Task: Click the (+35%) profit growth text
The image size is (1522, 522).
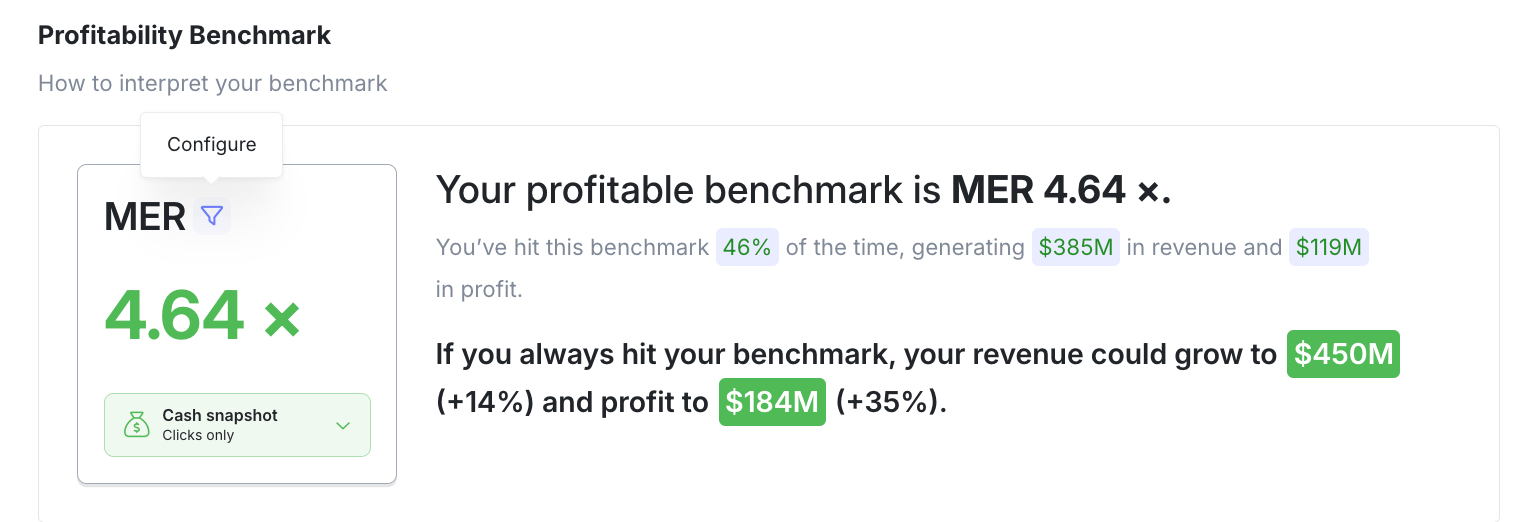Action: (x=891, y=402)
